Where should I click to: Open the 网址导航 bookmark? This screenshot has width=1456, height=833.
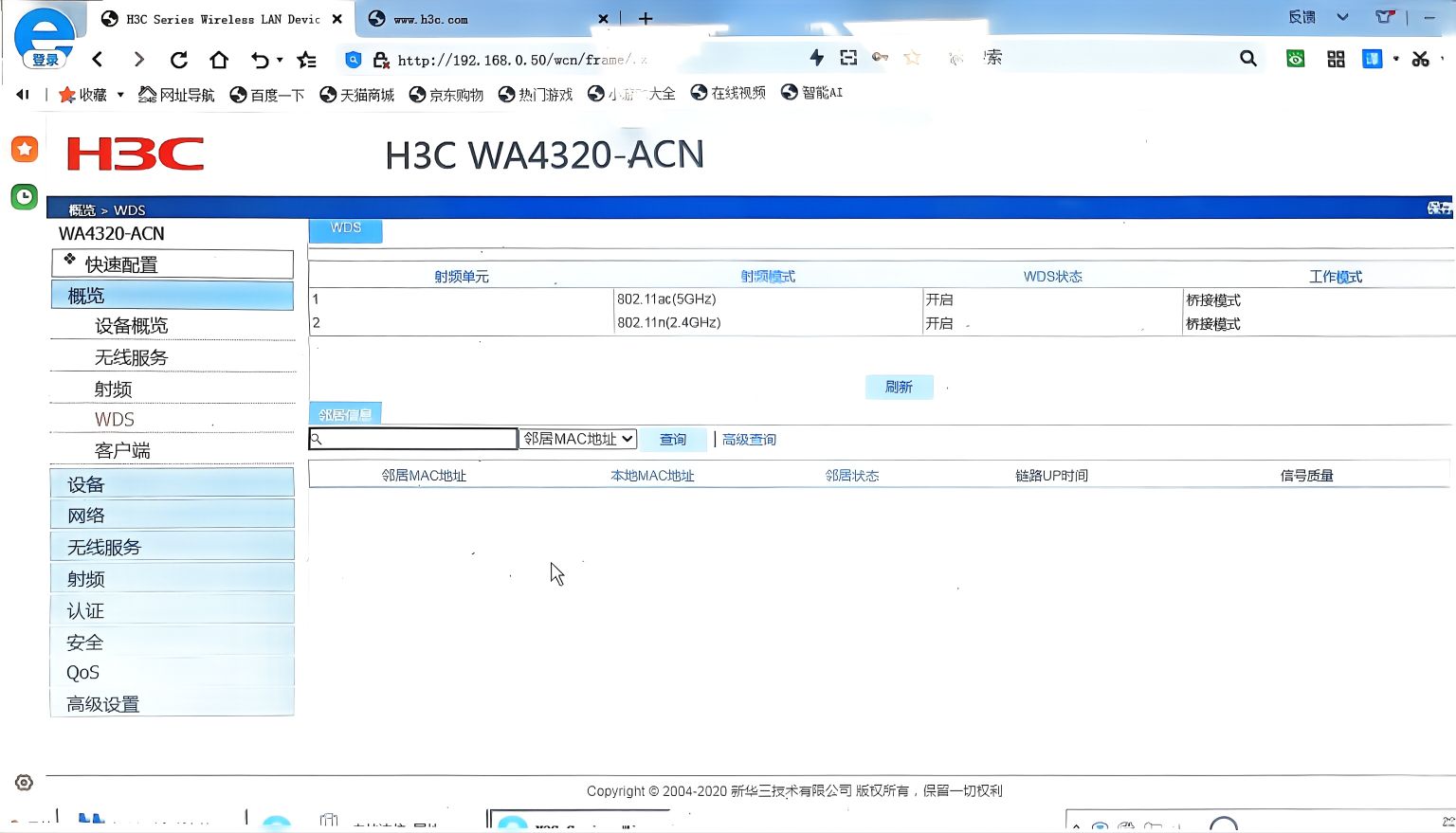coord(176,94)
